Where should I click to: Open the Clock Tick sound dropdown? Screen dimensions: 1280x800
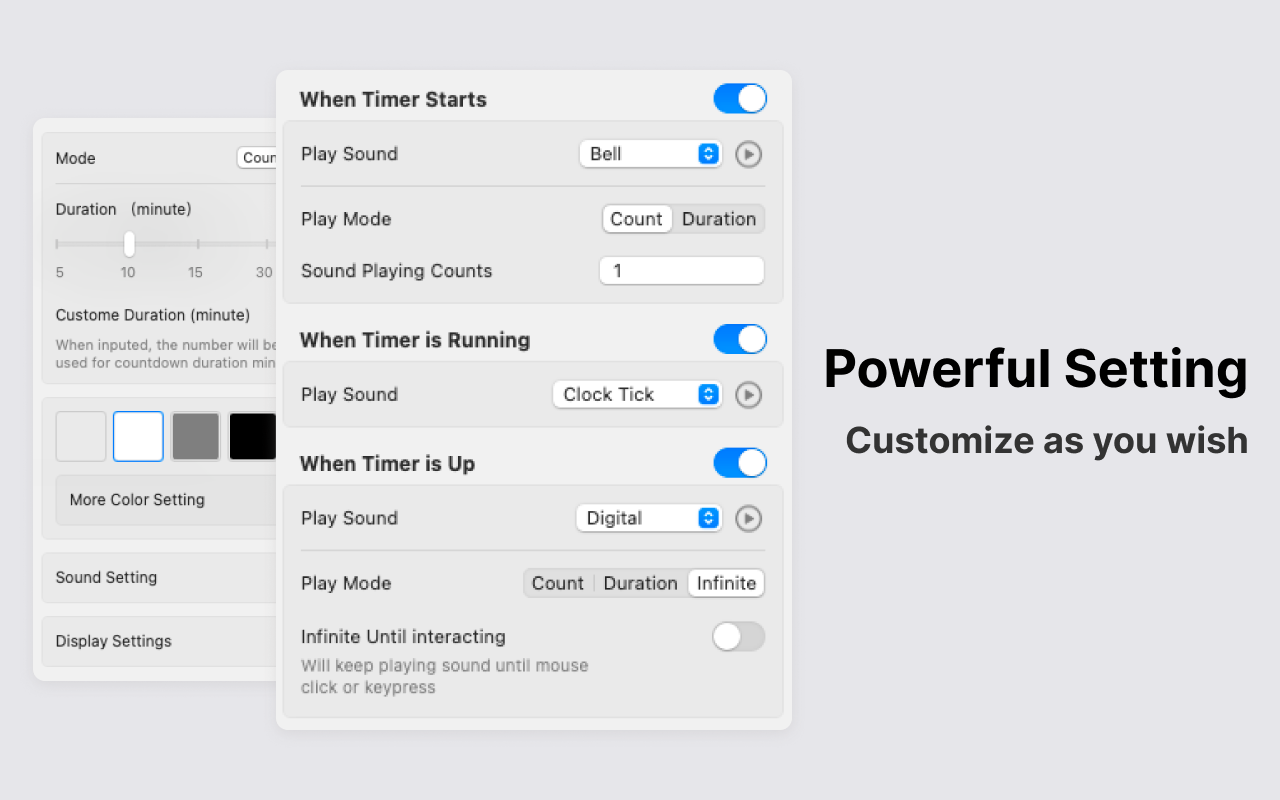[x=637, y=394]
